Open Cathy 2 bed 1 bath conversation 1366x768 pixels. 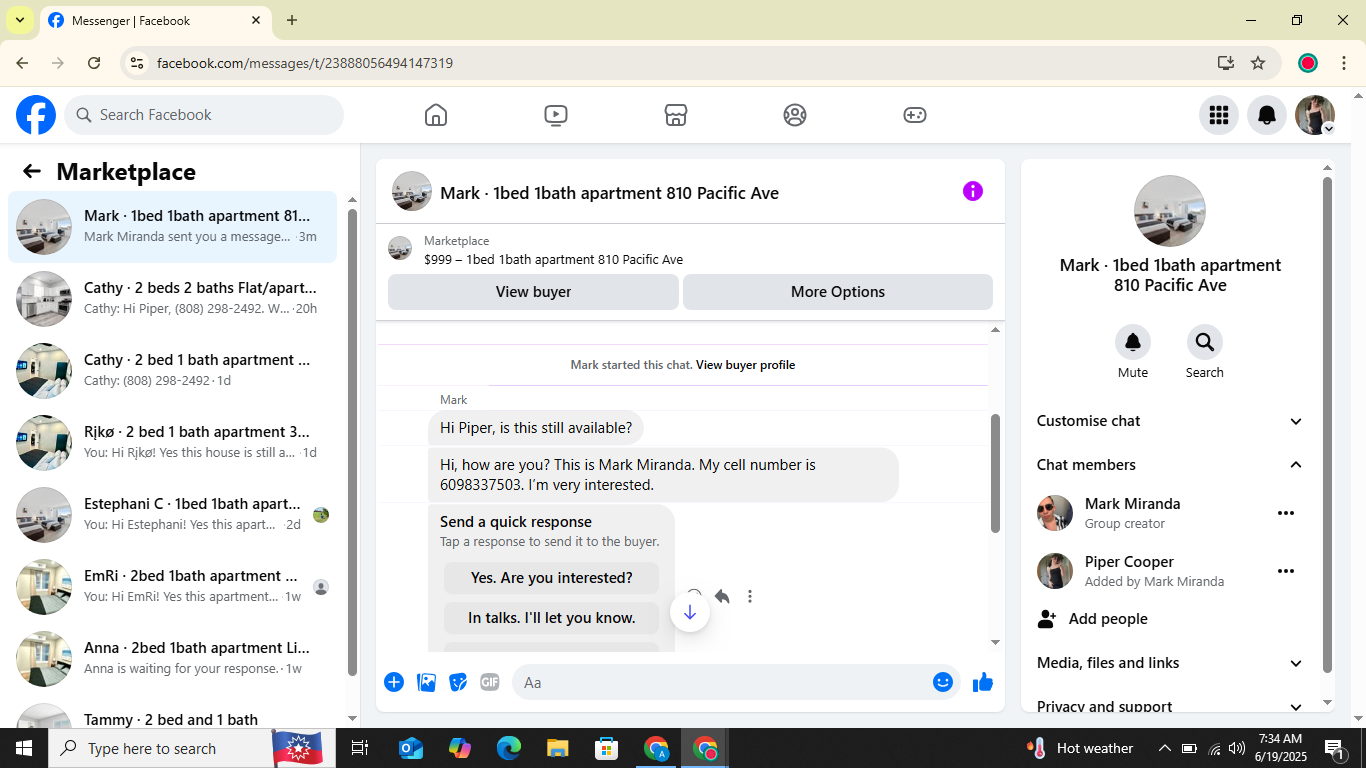172,371
